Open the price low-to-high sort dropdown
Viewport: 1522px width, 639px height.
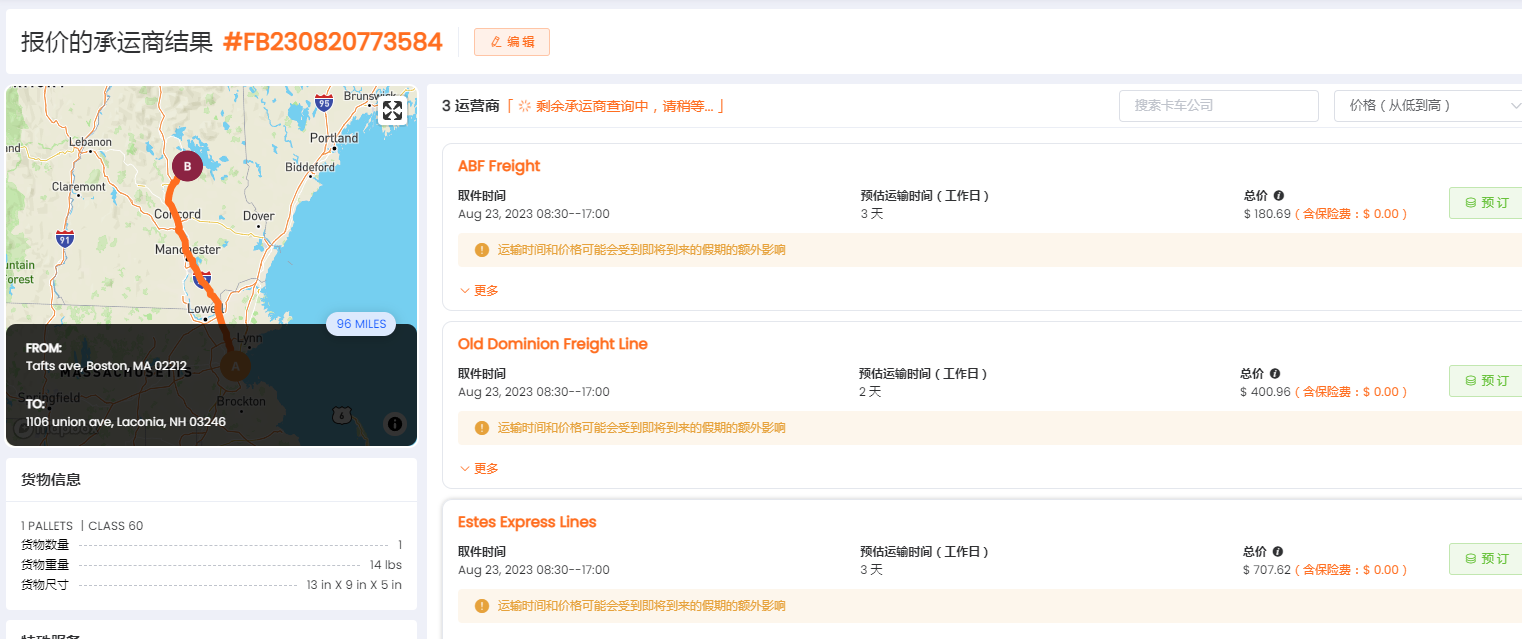(1428, 106)
